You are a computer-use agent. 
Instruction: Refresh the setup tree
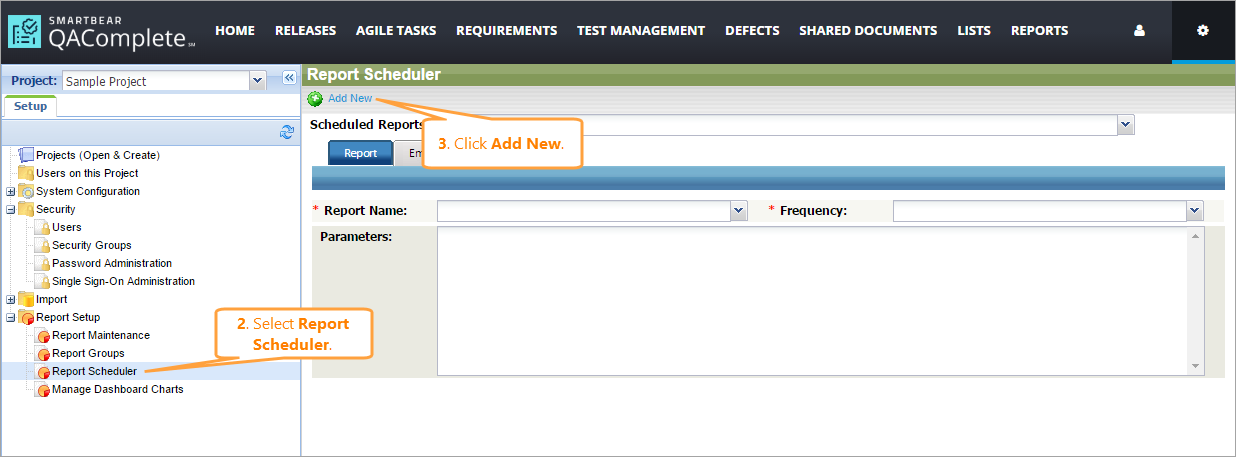(287, 132)
